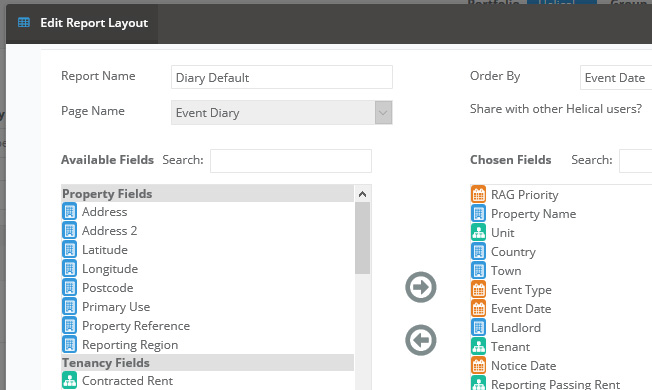This screenshot has height=390, width=652.
Task: Click the calendar icon beside Event Date field
Action: click(479, 309)
